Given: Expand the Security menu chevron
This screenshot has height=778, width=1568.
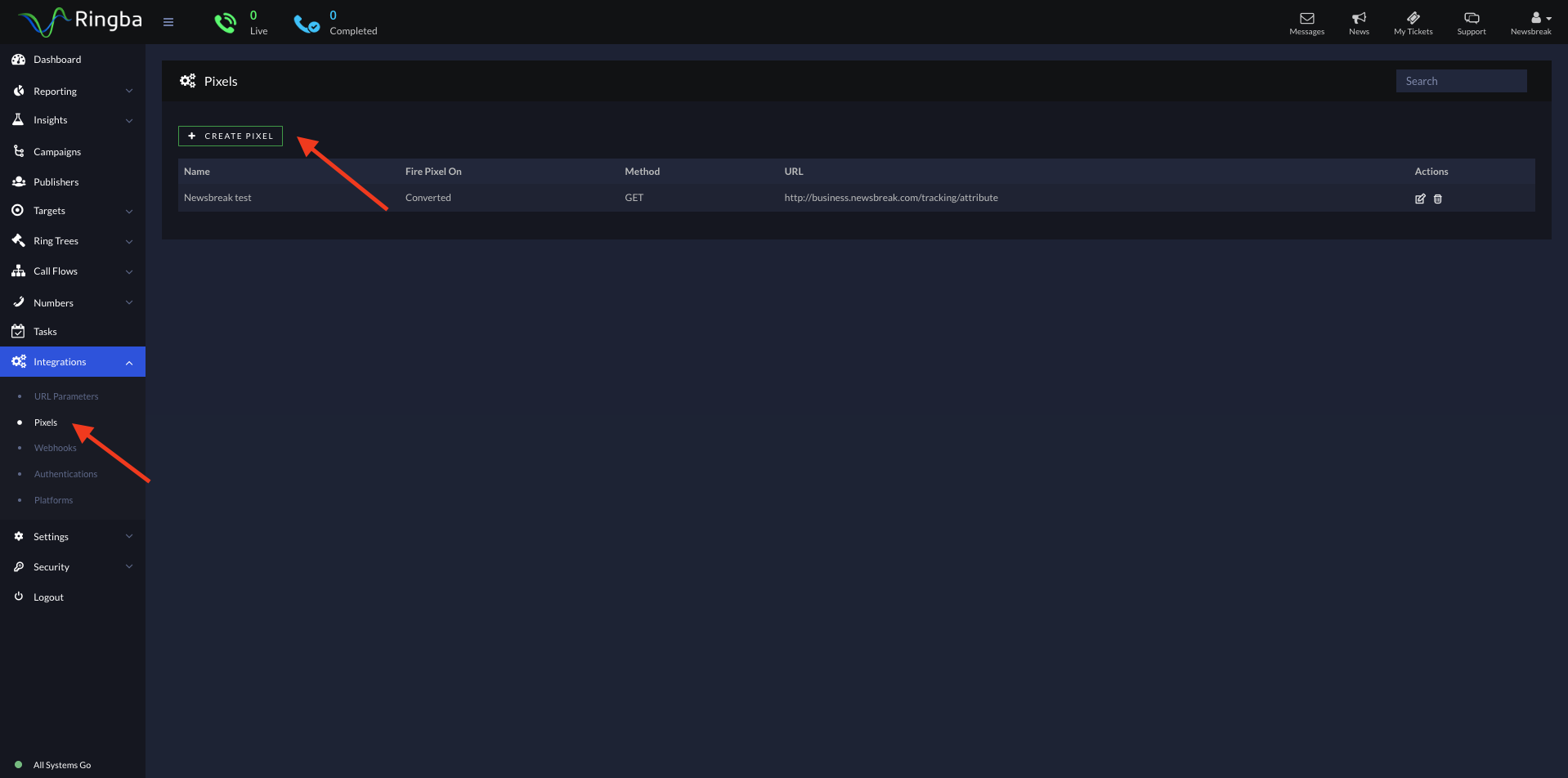Looking at the screenshot, I should 129,566.
